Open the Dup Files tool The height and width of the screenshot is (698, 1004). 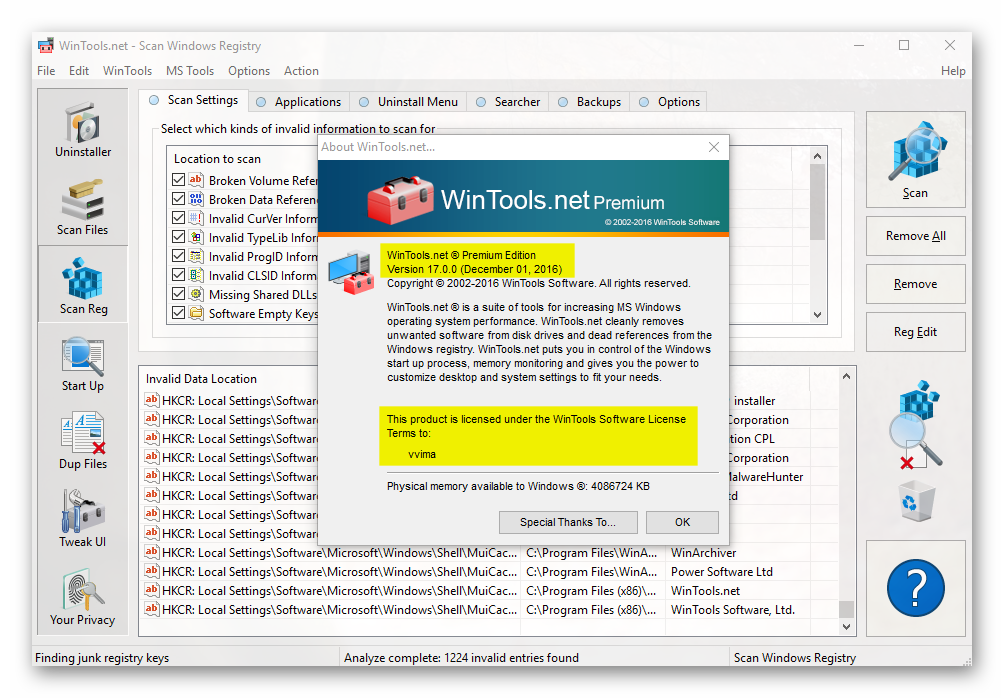[83, 441]
